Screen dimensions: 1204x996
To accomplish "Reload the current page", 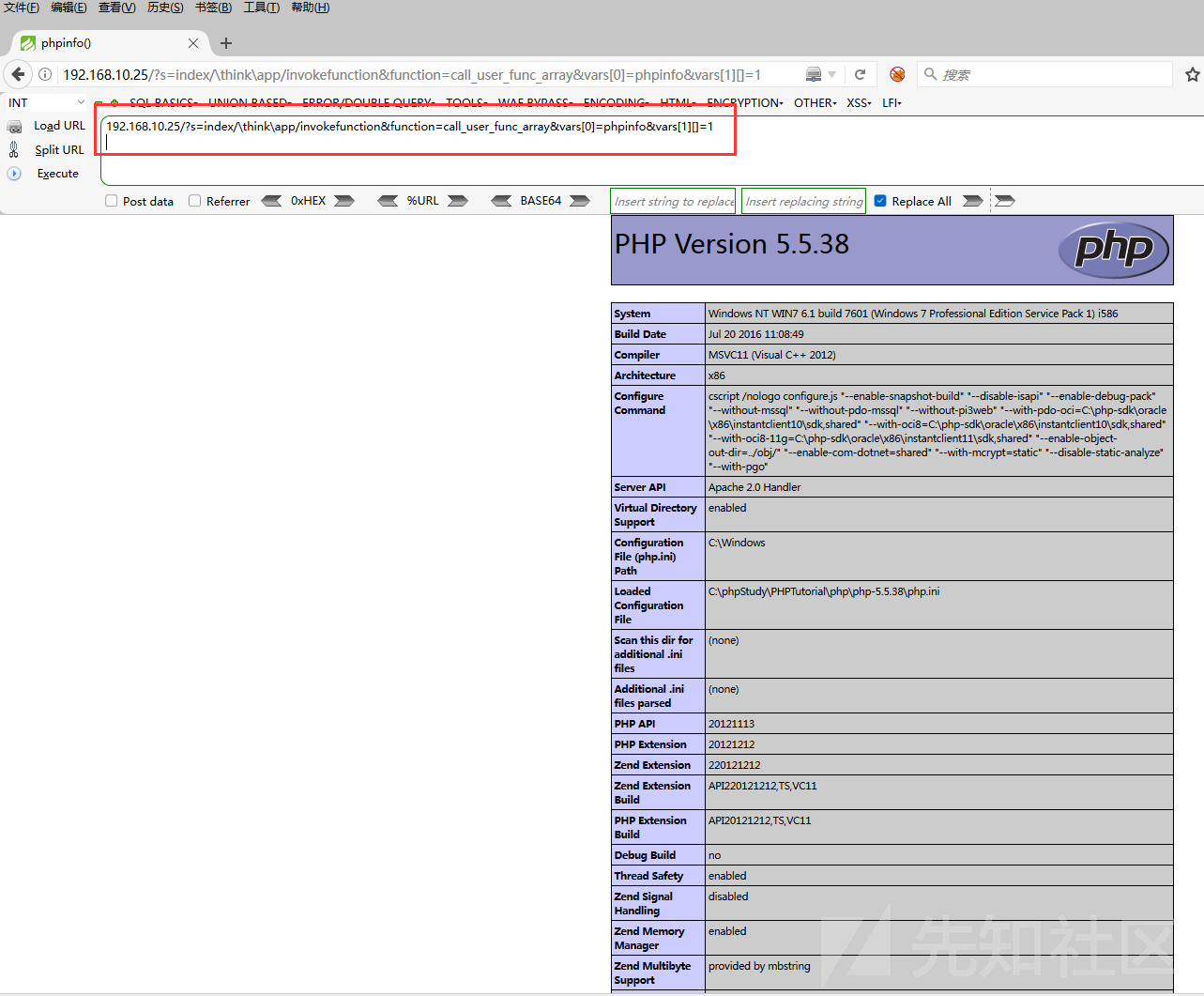I will click(860, 74).
